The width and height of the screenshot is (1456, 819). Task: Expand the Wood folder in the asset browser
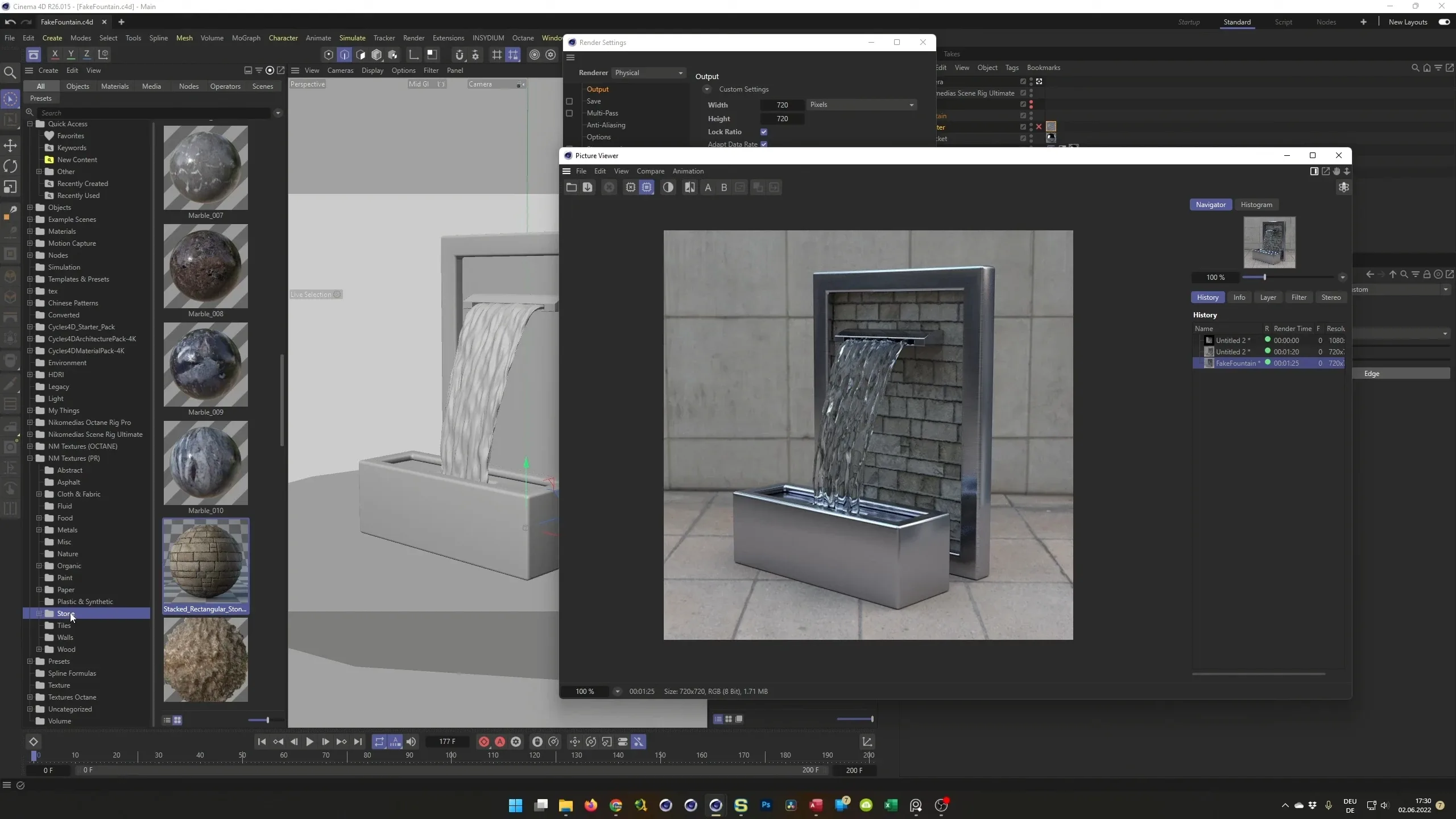click(x=39, y=649)
